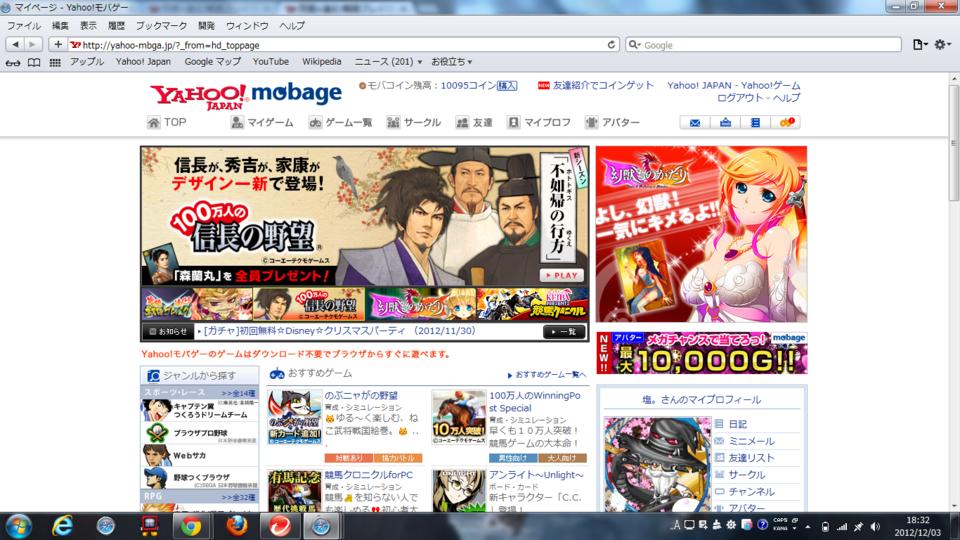Open the ブックマーク menu
Viewport: 960px width, 540px height.
click(x=161, y=26)
